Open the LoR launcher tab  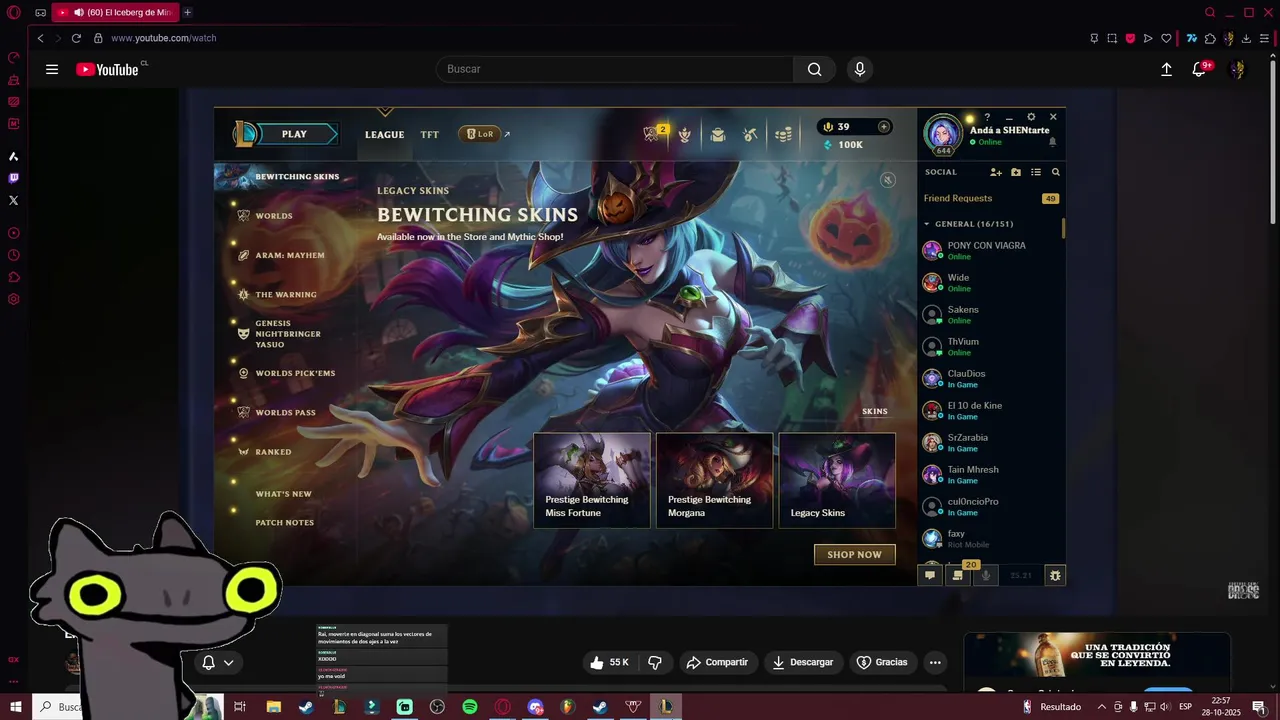click(x=480, y=134)
